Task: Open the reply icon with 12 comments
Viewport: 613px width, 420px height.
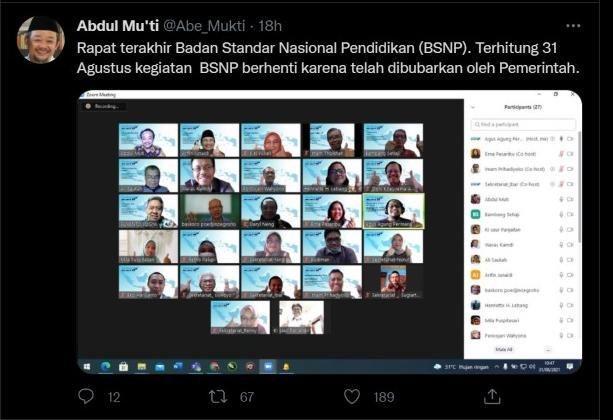Action: pyautogui.click(x=86, y=397)
